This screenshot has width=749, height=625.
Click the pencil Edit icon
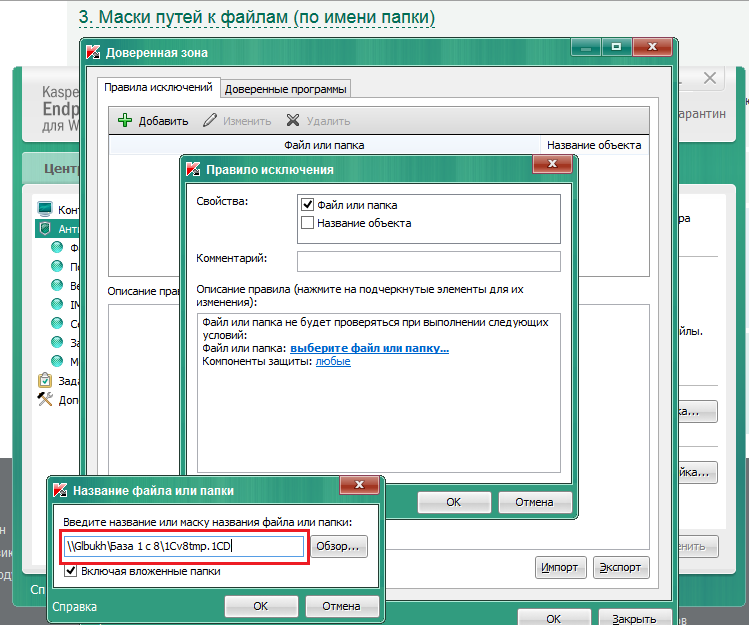point(210,120)
